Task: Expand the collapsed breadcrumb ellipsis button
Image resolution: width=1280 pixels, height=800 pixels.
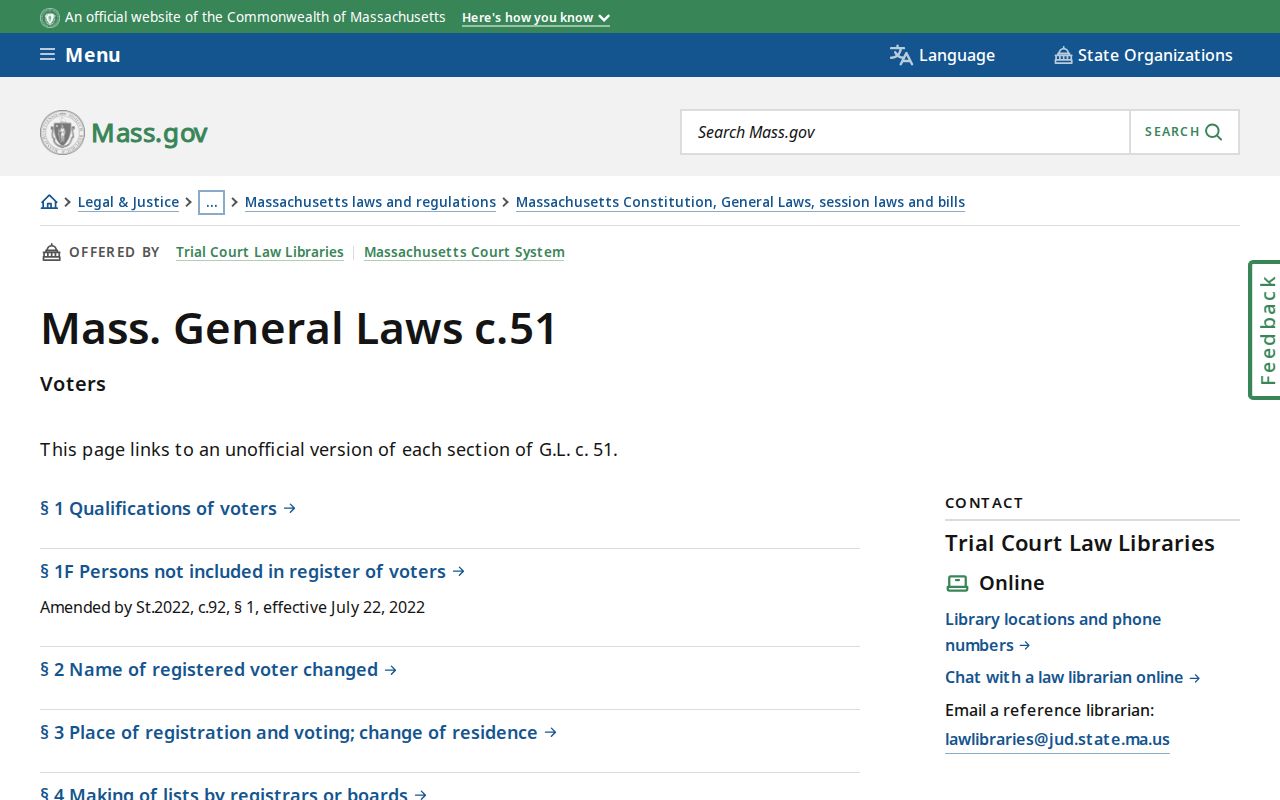Action: pyautogui.click(x=211, y=202)
